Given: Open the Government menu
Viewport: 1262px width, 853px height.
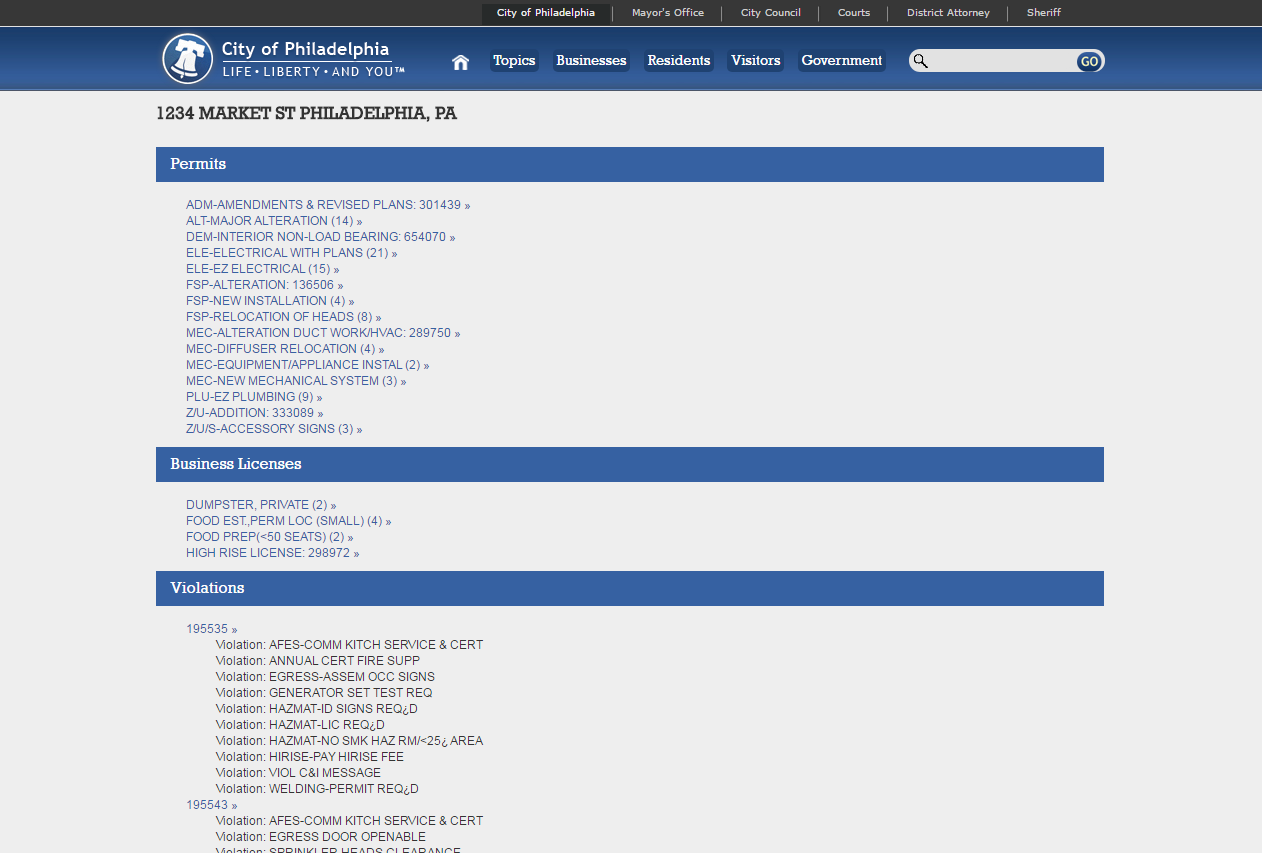Looking at the screenshot, I should [x=842, y=61].
